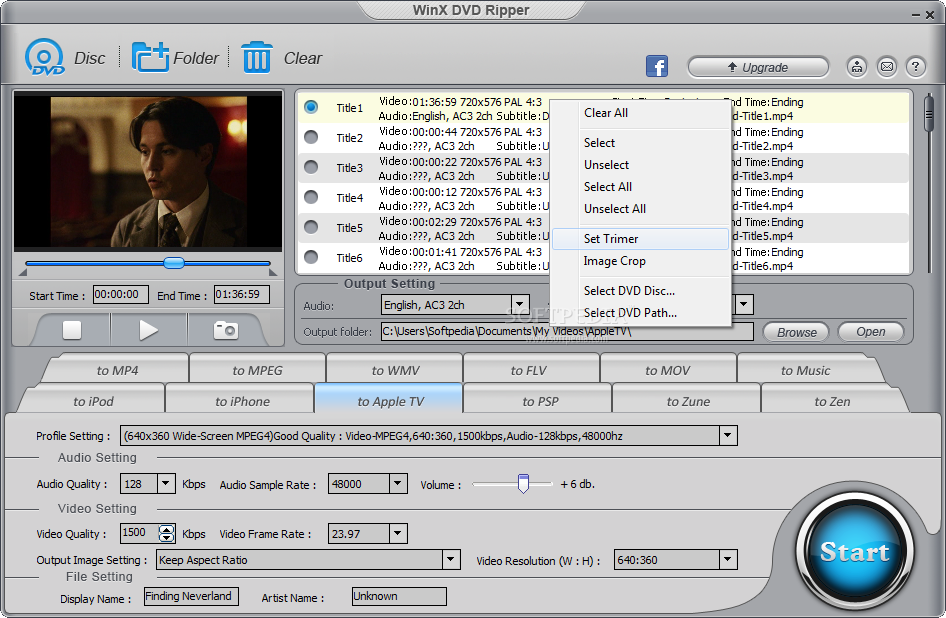This screenshot has height=618, width=946.
Task: Select the Title5 radio button
Action: click(x=311, y=227)
